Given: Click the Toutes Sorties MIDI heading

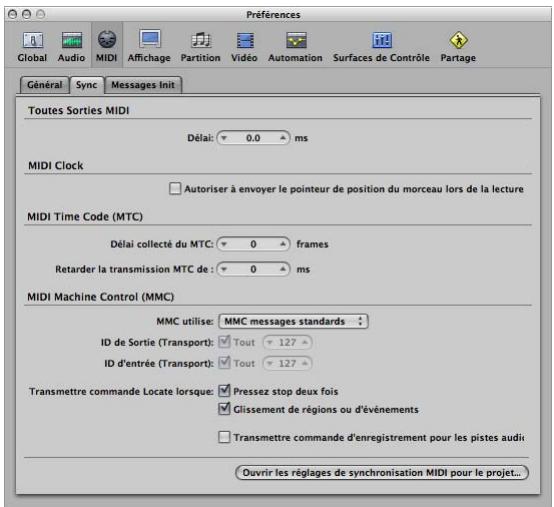Looking at the screenshot, I should click(79, 111).
